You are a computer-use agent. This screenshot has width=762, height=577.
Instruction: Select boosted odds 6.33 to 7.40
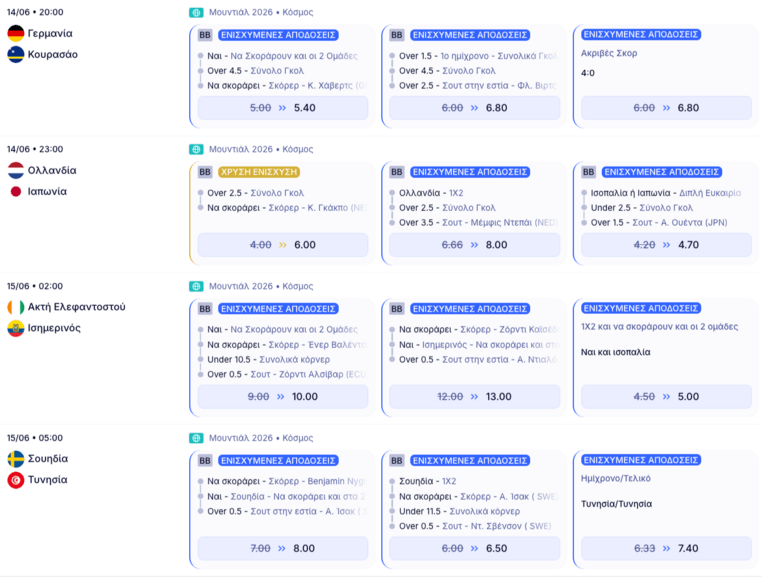click(666, 548)
